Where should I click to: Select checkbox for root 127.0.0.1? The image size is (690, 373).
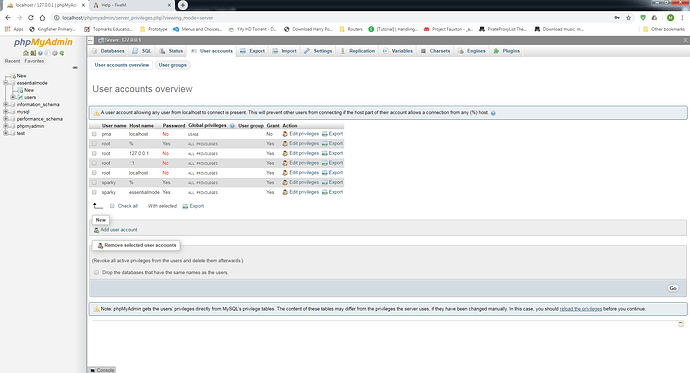point(94,153)
